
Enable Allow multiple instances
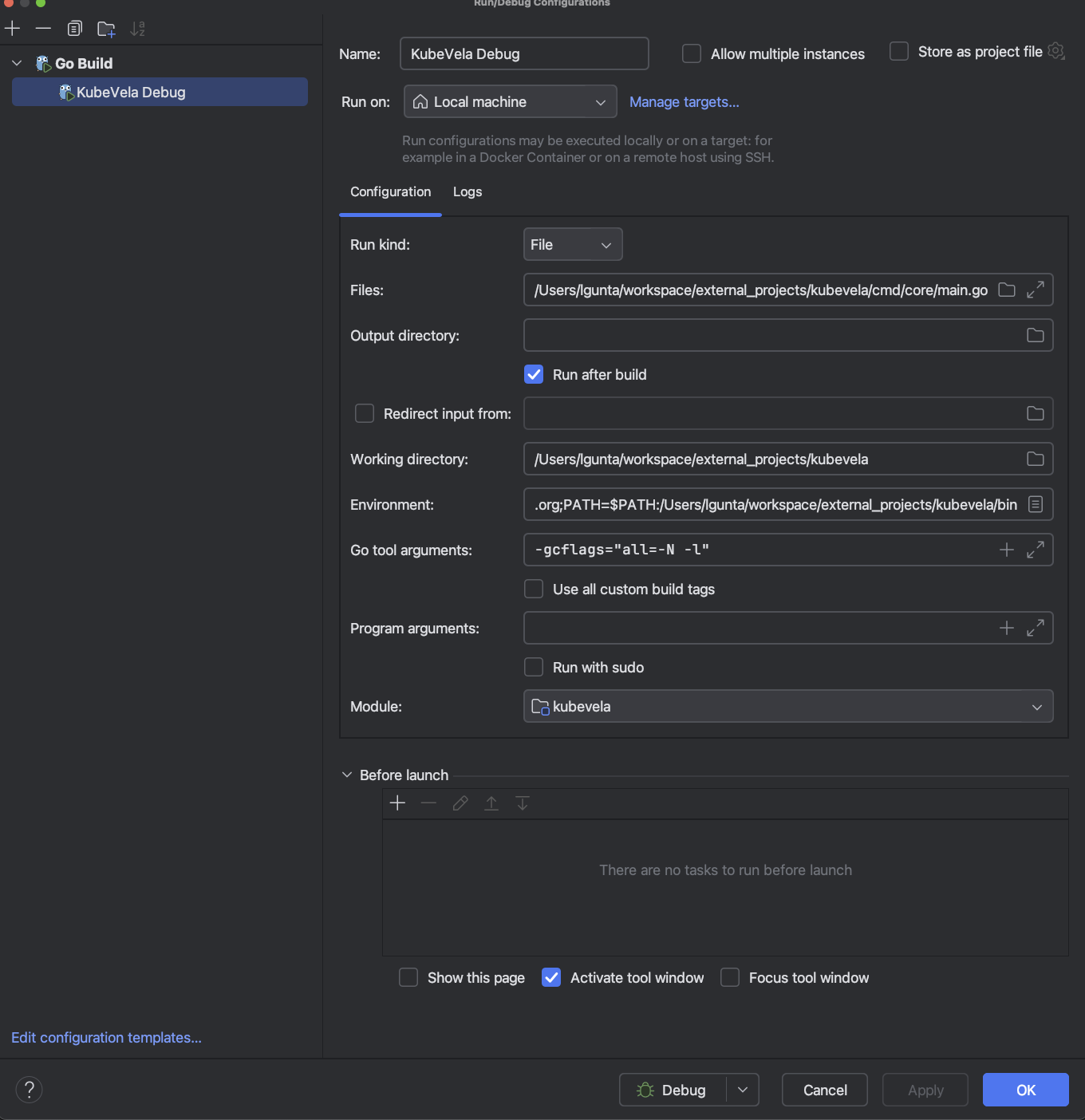click(691, 53)
